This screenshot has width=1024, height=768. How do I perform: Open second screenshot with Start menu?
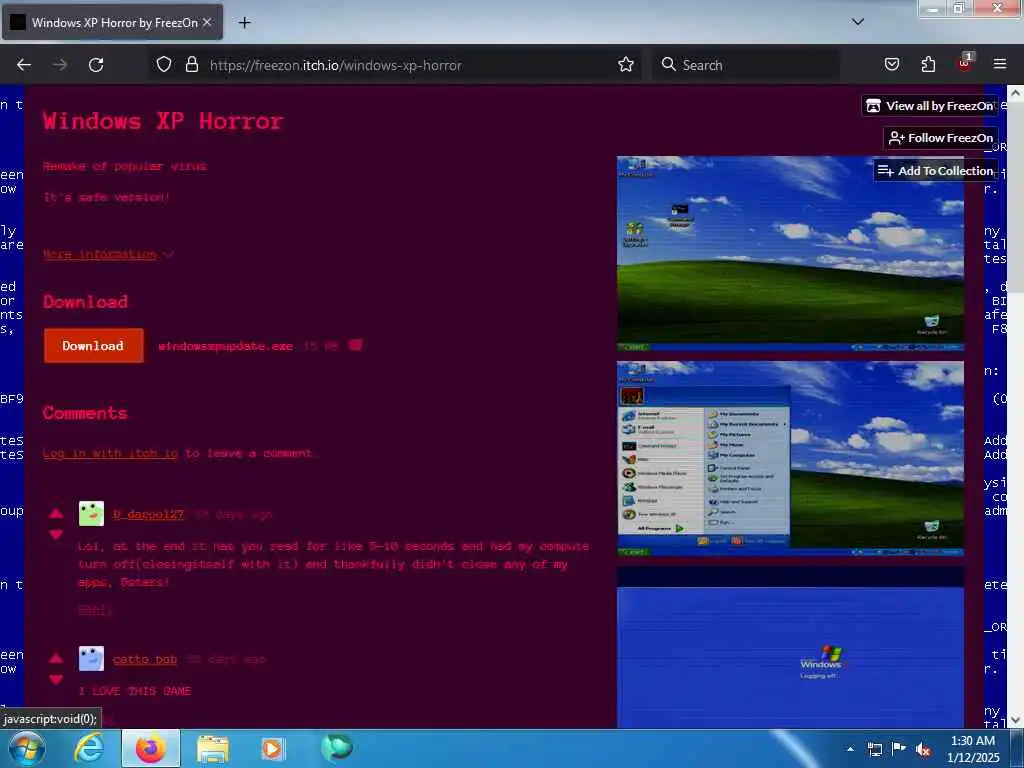[790, 458]
